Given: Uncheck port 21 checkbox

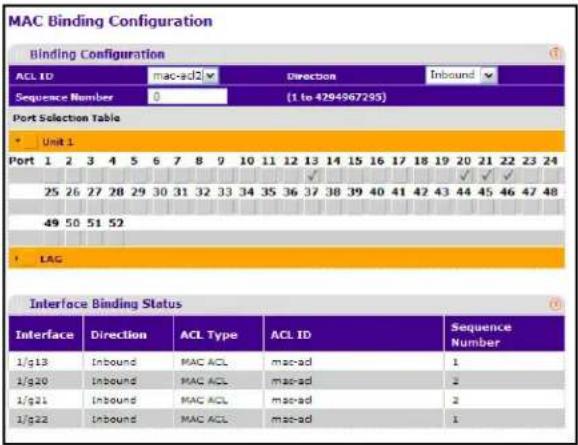Looking at the screenshot, I should [x=487, y=175].
